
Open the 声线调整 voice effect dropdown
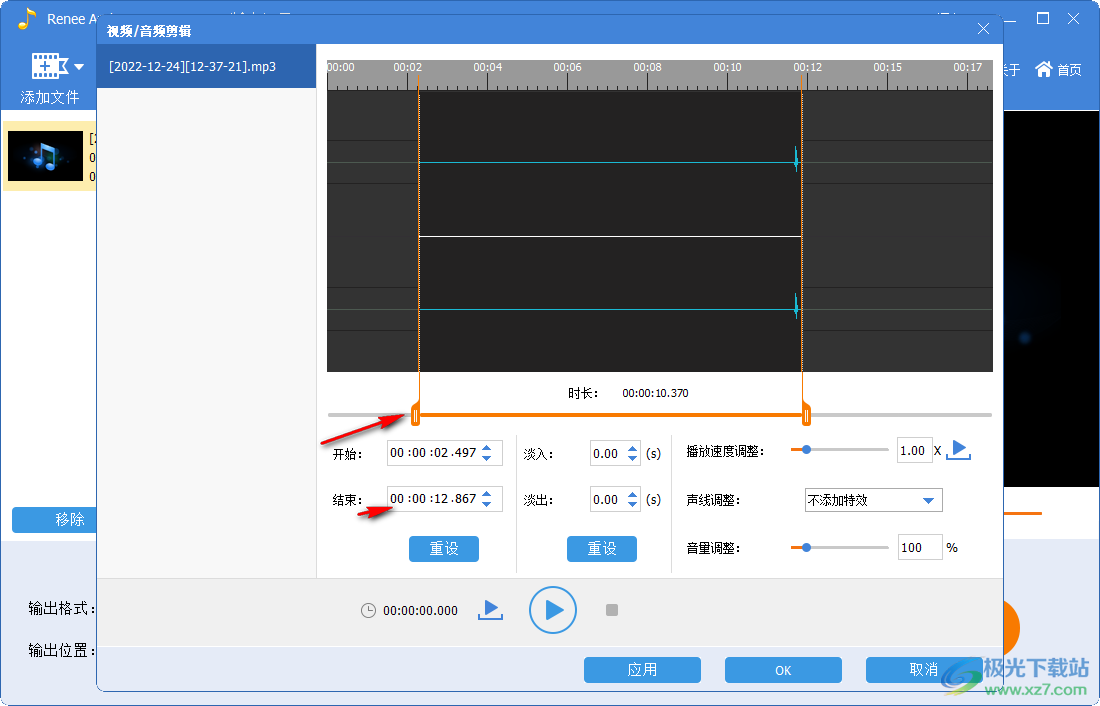coord(872,500)
